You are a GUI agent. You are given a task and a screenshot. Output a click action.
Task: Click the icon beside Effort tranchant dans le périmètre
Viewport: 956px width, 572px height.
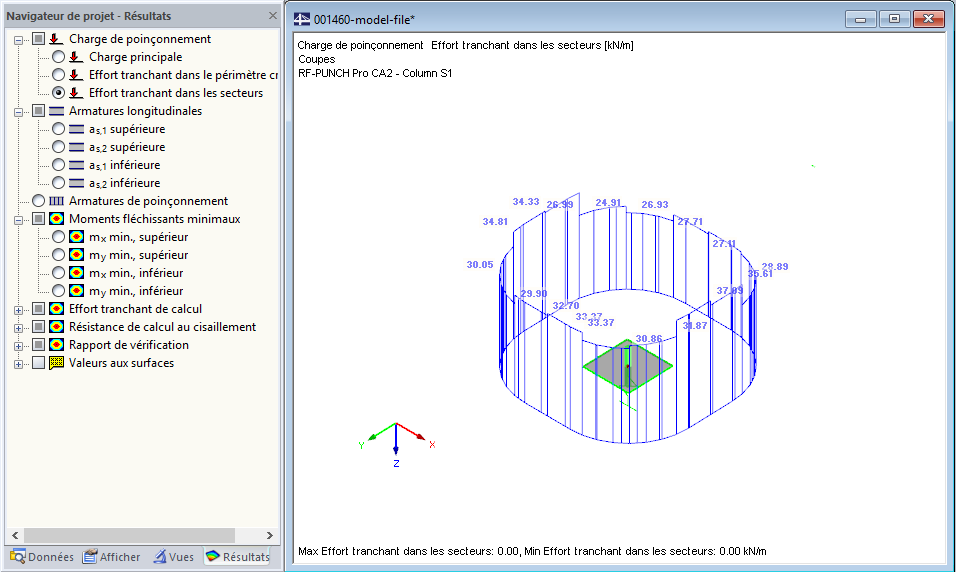tap(76, 75)
